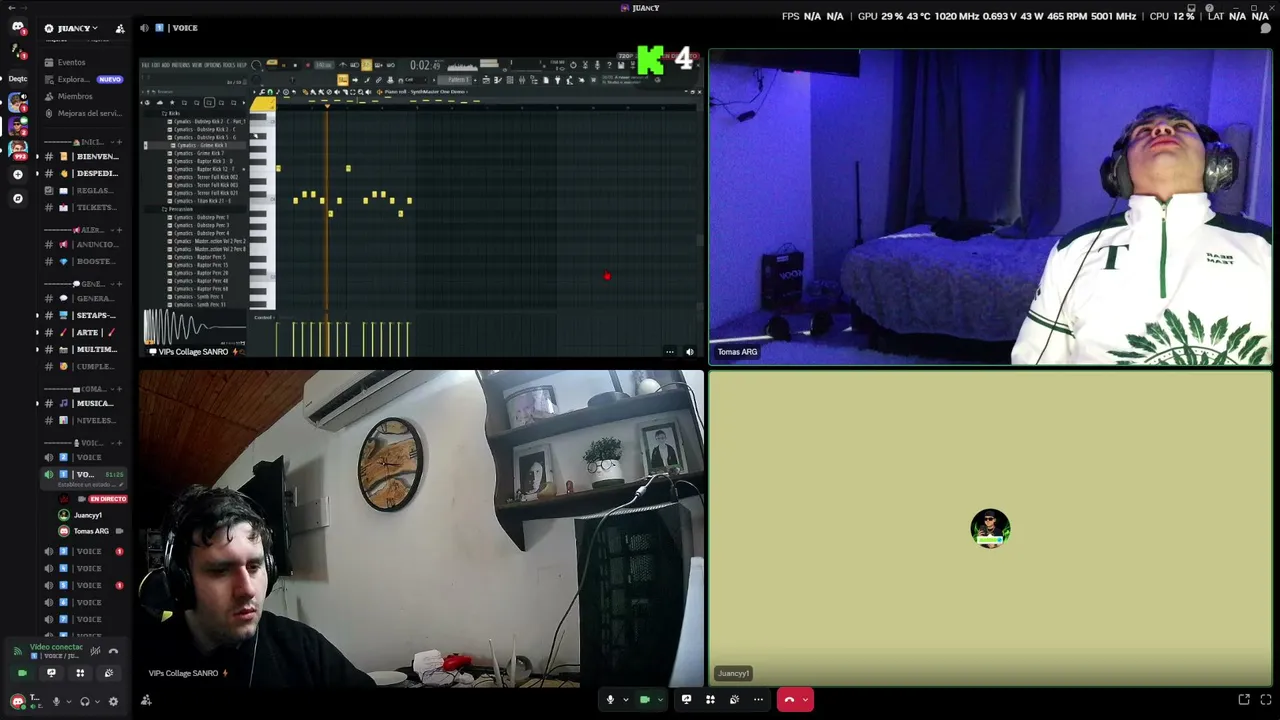
Task: Open the server with the 993 badge
Action: click(x=17, y=150)
